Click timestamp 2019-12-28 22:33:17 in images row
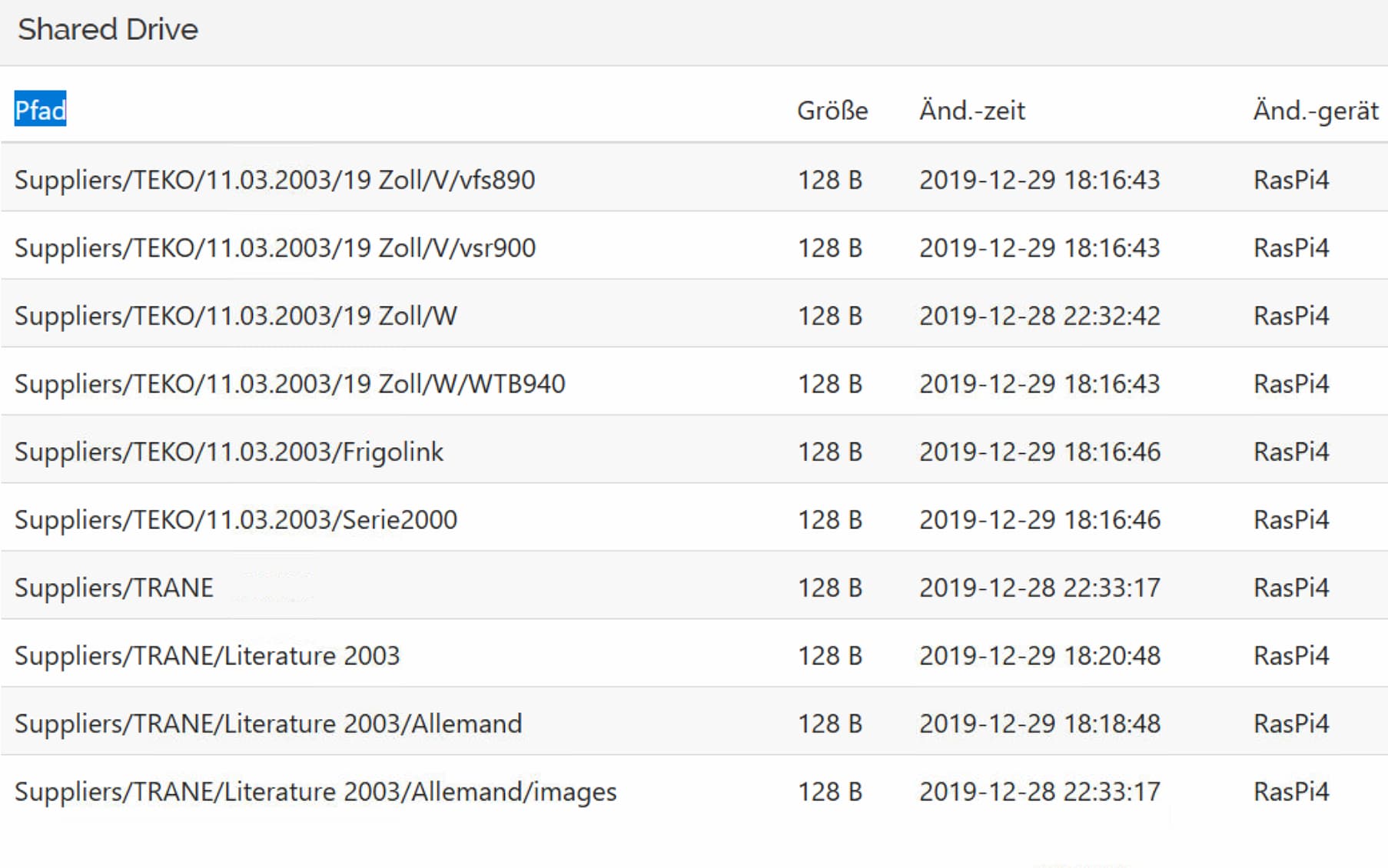This screenshot has width=1388, height=868. click(1040, 792)
